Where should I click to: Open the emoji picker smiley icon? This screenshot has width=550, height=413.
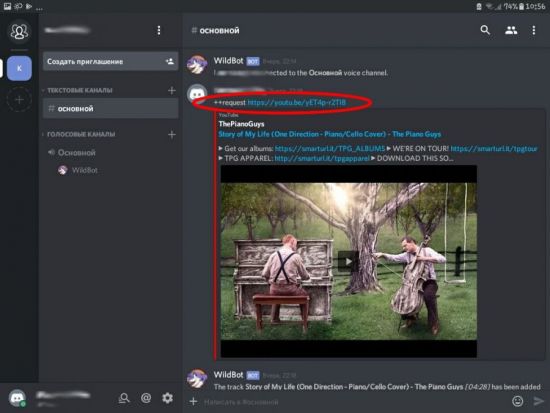(518, 401)
